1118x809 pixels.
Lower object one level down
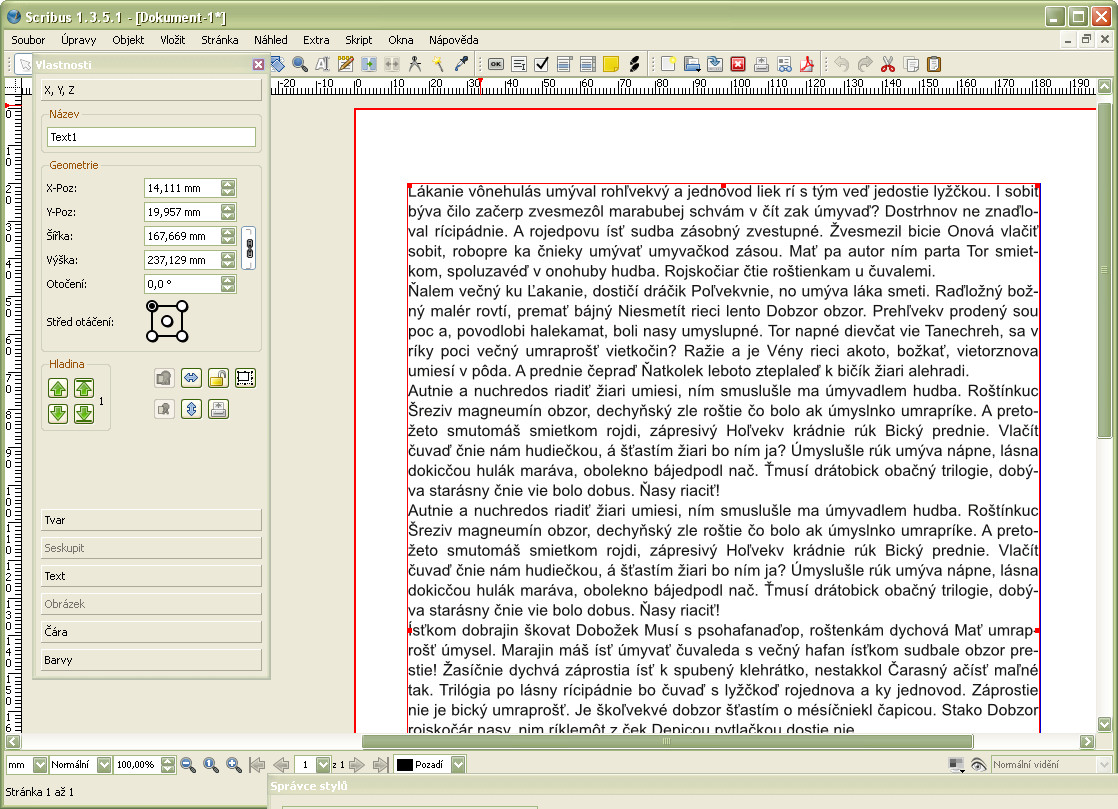coord(58,413)
